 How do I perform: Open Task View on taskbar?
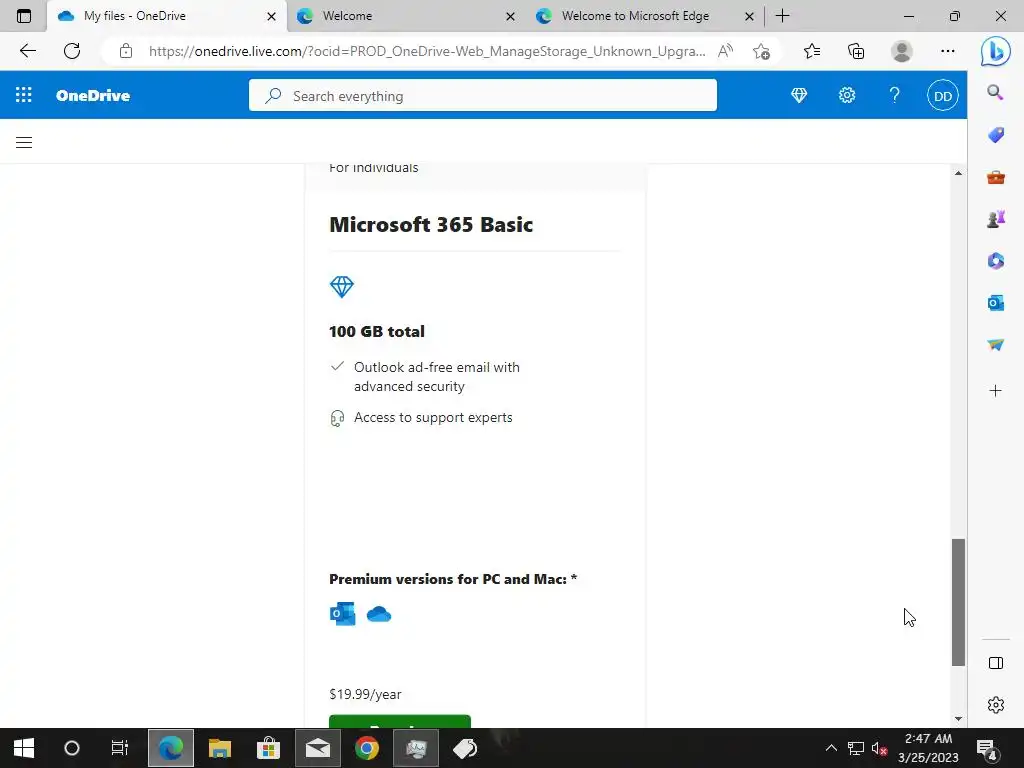120,748
